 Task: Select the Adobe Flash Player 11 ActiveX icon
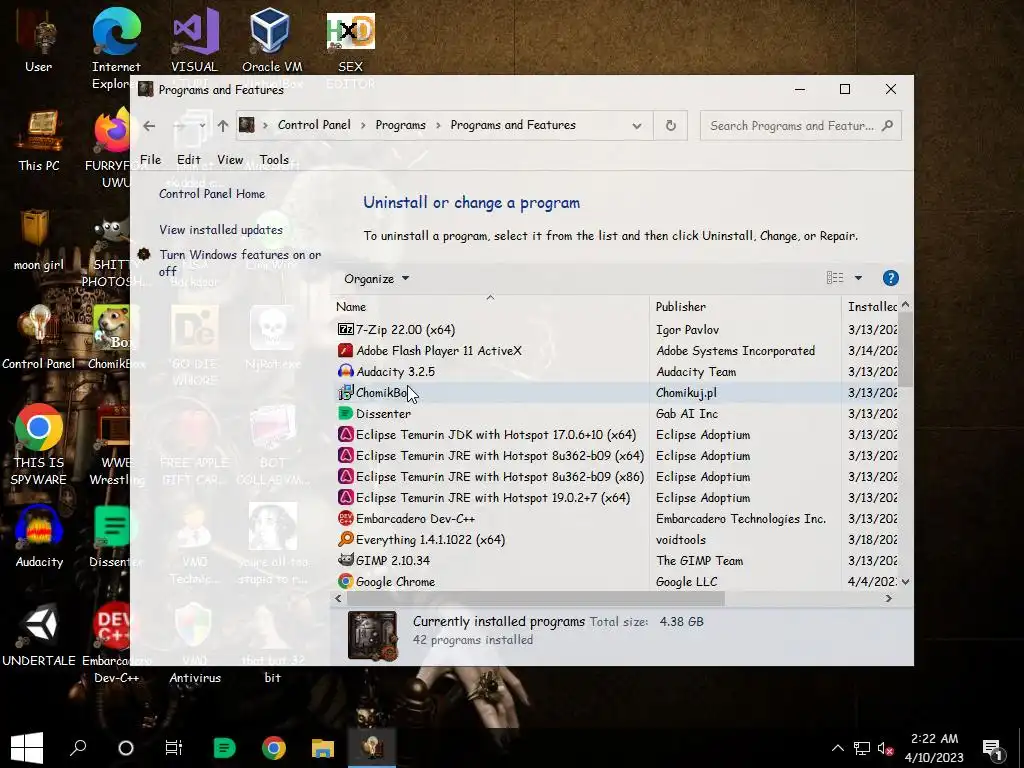click(x=345, y=350)
